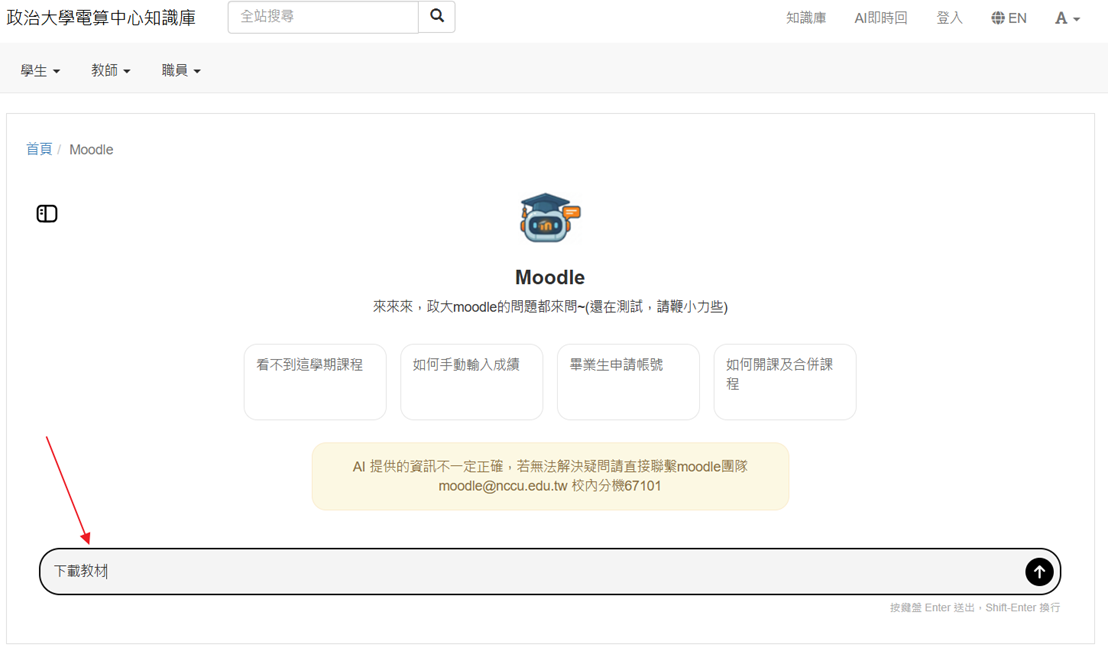Click the Moodle robot mascot image
The image size is (1108, 651).
click(x=550, y=218)
